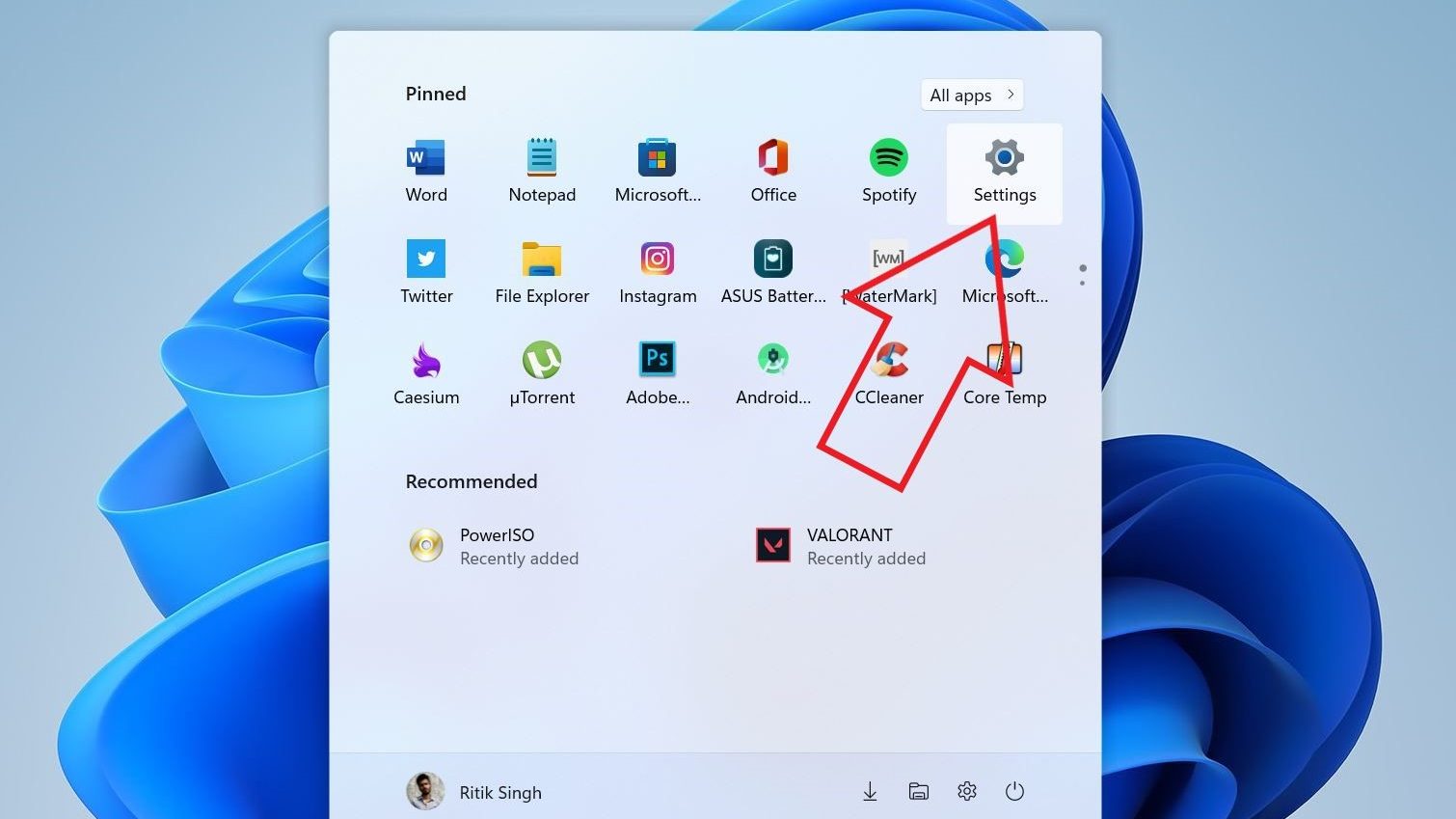This screenshot has height=819, width=1456.
Task: Open the Word app
Action: 426,173
